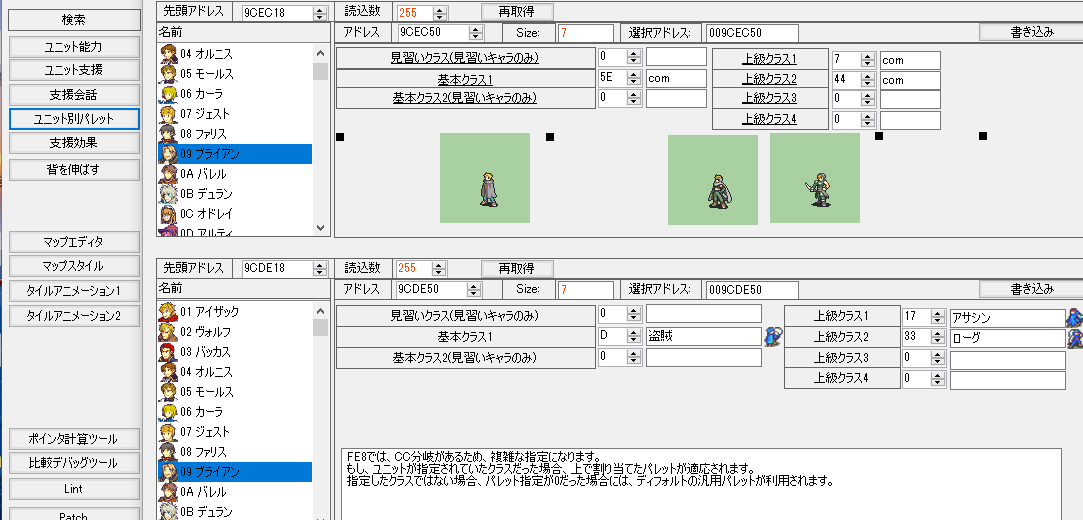Image resolution: width=1083 pixels, height=520 pixels.
Task: Step the 9CEC50 アドレス spinner
Action: (476, 32)
